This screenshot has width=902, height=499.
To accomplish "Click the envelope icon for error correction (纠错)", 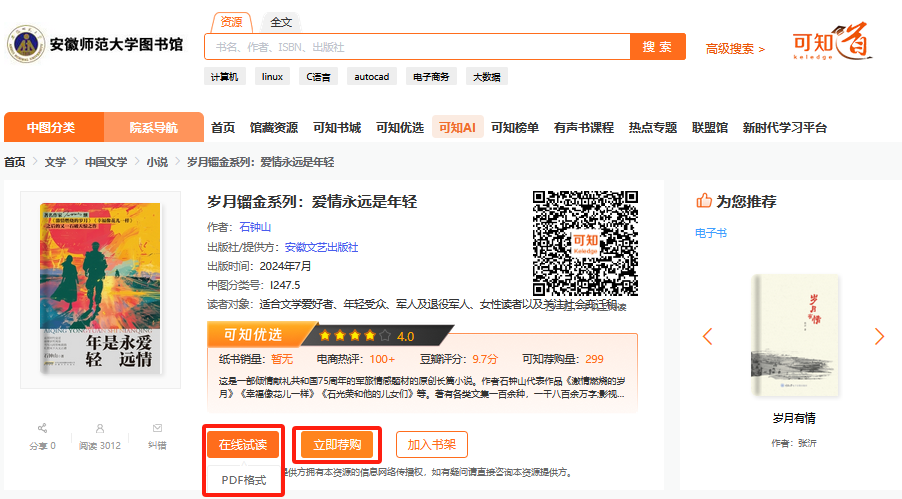I will tap(157, 428).
